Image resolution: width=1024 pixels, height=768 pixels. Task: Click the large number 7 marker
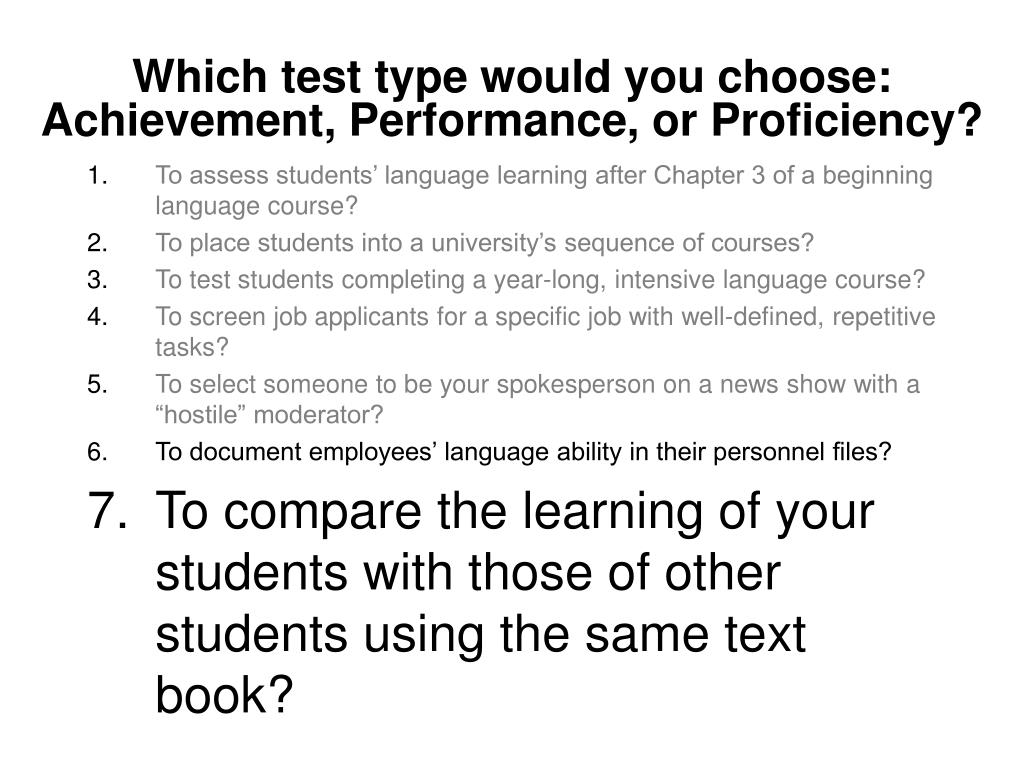coord(108,511)
